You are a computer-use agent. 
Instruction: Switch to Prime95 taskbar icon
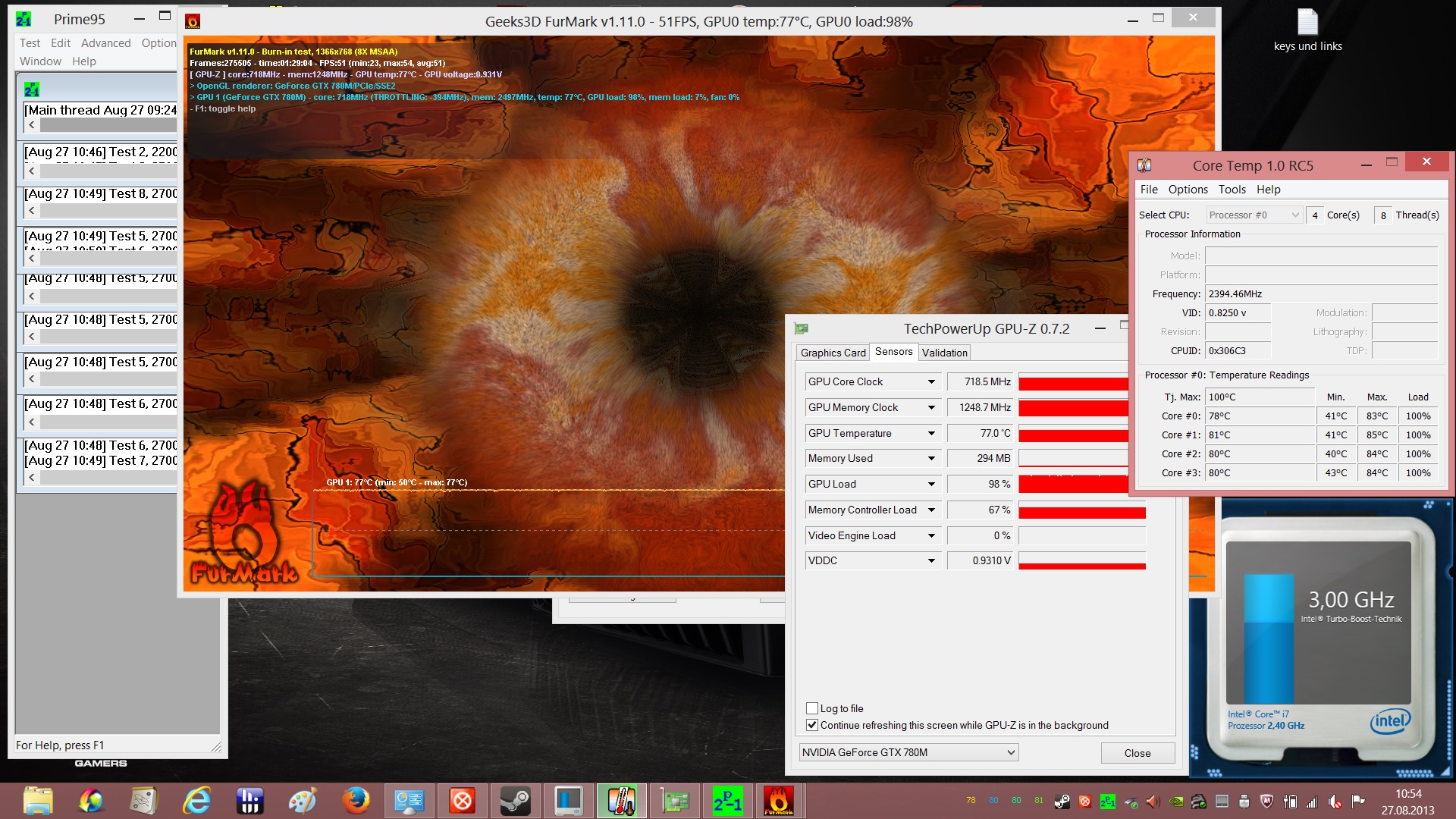click(727, 801)
